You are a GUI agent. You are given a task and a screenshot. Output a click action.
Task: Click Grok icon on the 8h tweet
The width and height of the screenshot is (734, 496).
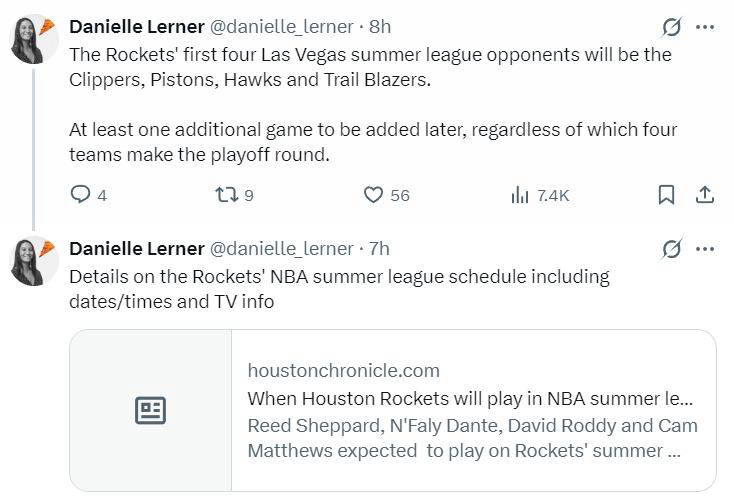coord(672,27)
